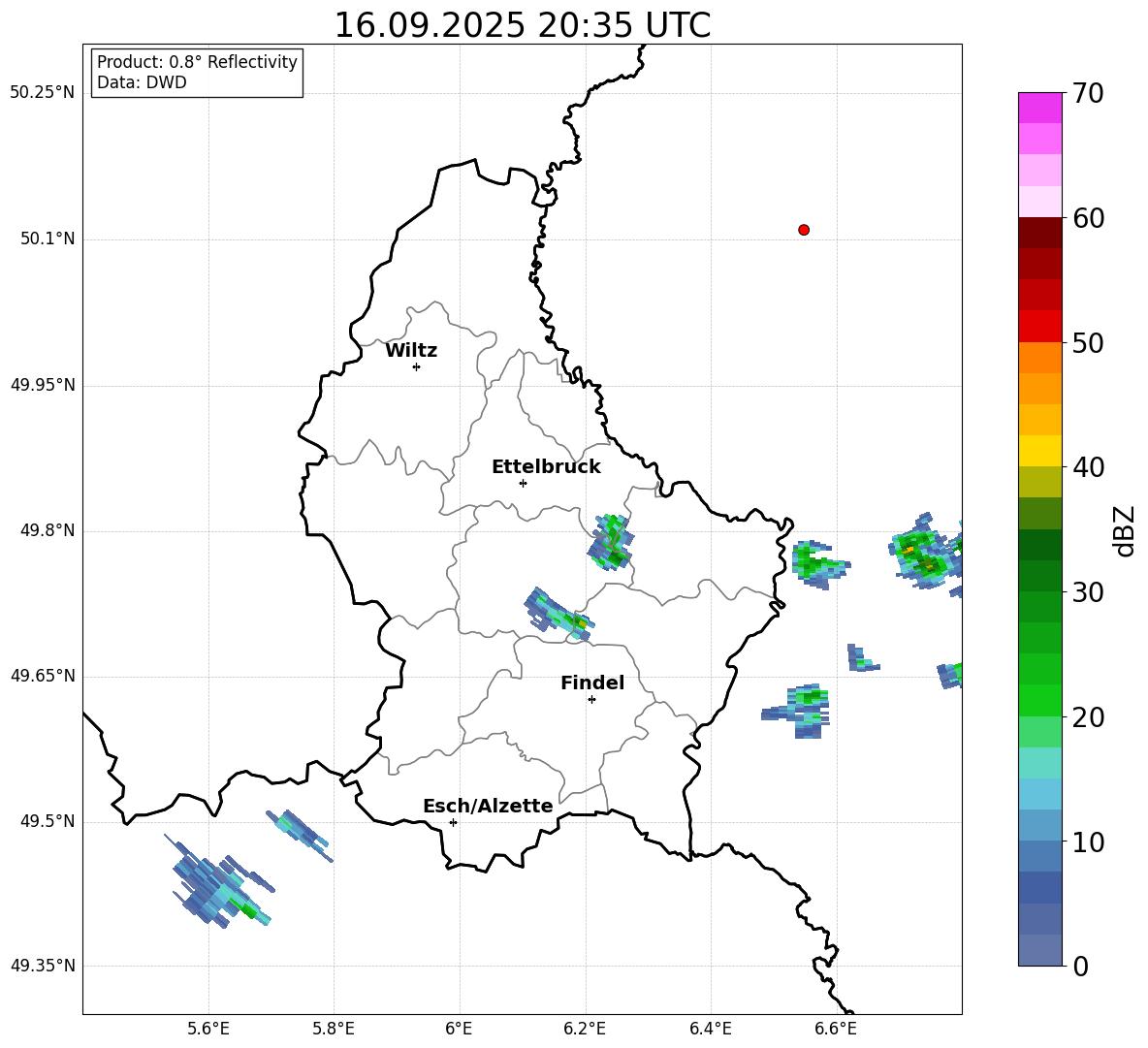This screenshot has height=1048, width=1148.
Task: Click the Esch/Alzette station label
Action: click(488, 806)
